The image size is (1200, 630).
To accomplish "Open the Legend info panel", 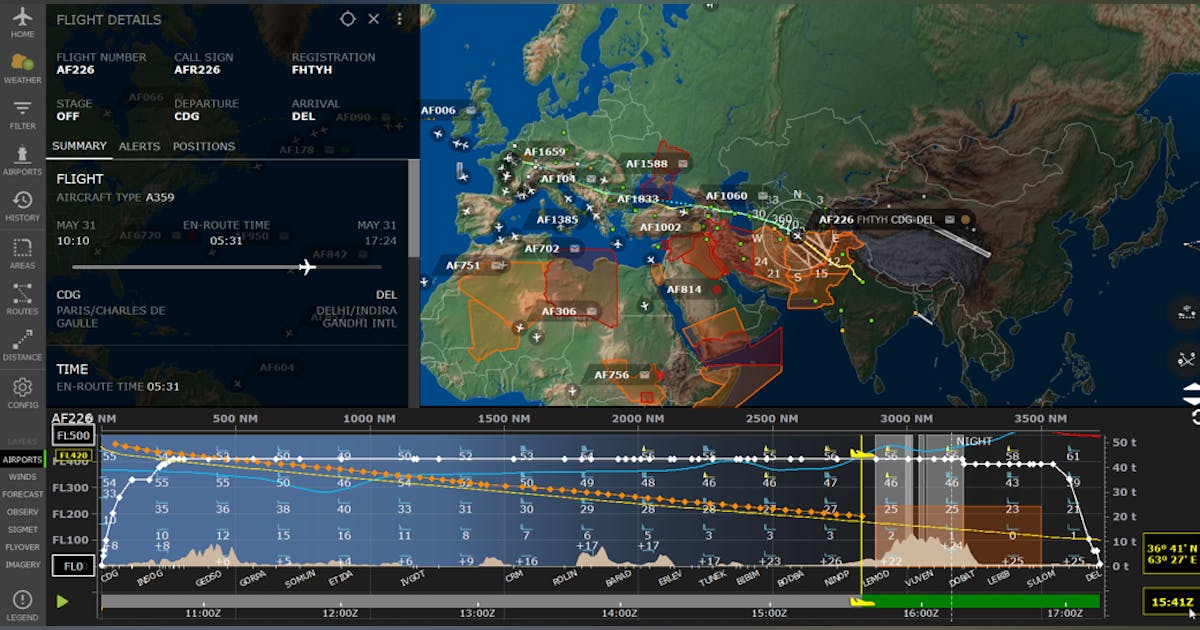I will [22, 604].
